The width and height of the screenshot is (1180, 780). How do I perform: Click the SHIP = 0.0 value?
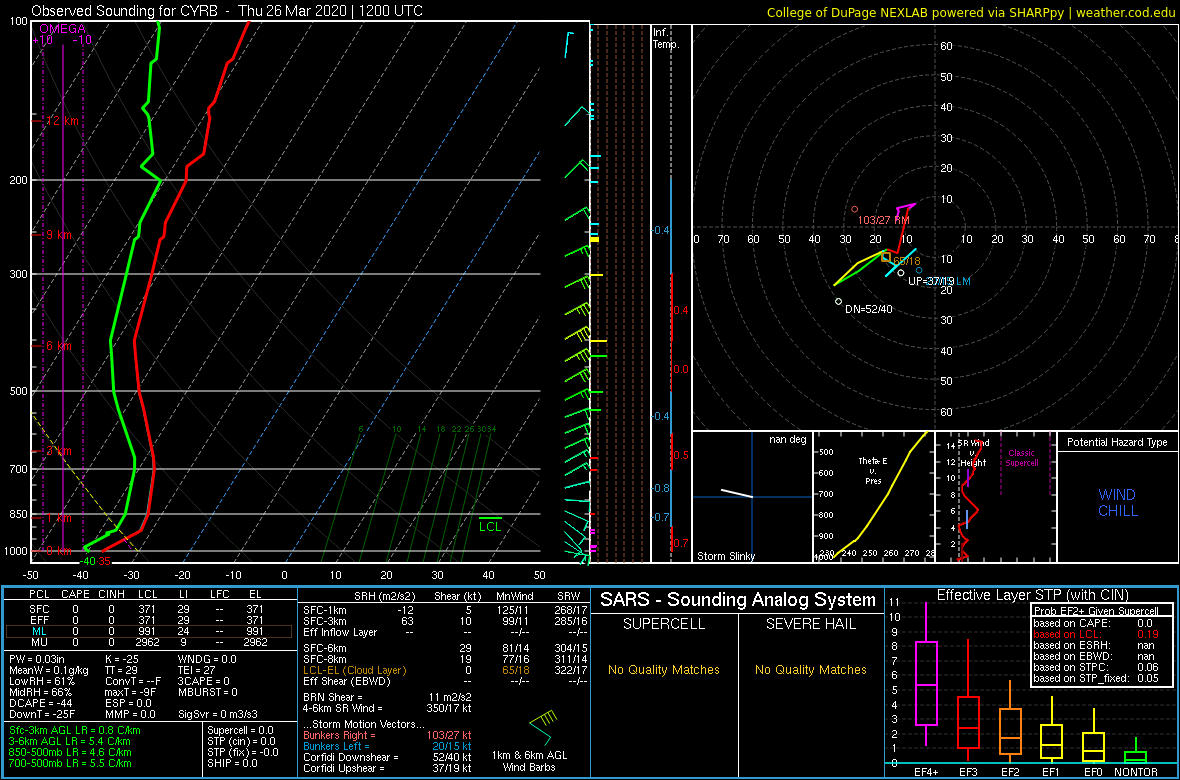[234, 762]
